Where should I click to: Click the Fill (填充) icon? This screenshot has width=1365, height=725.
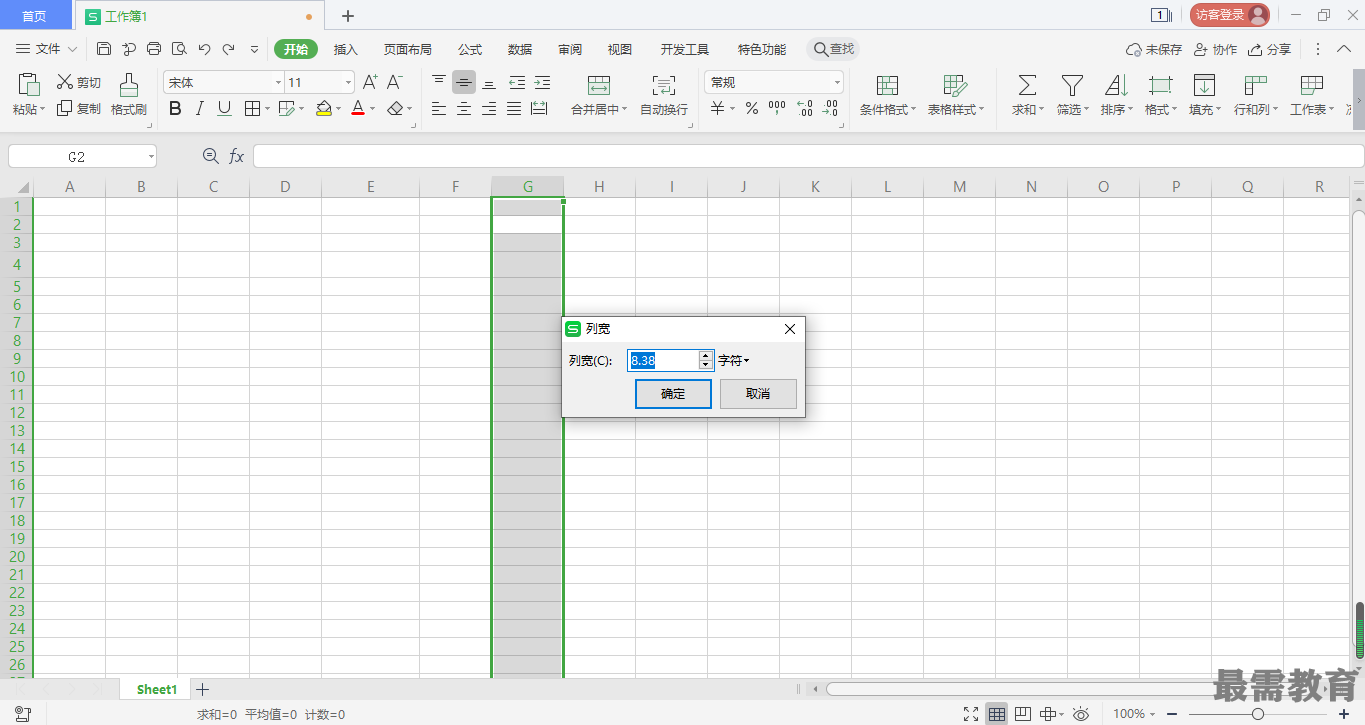(1204, 84)
